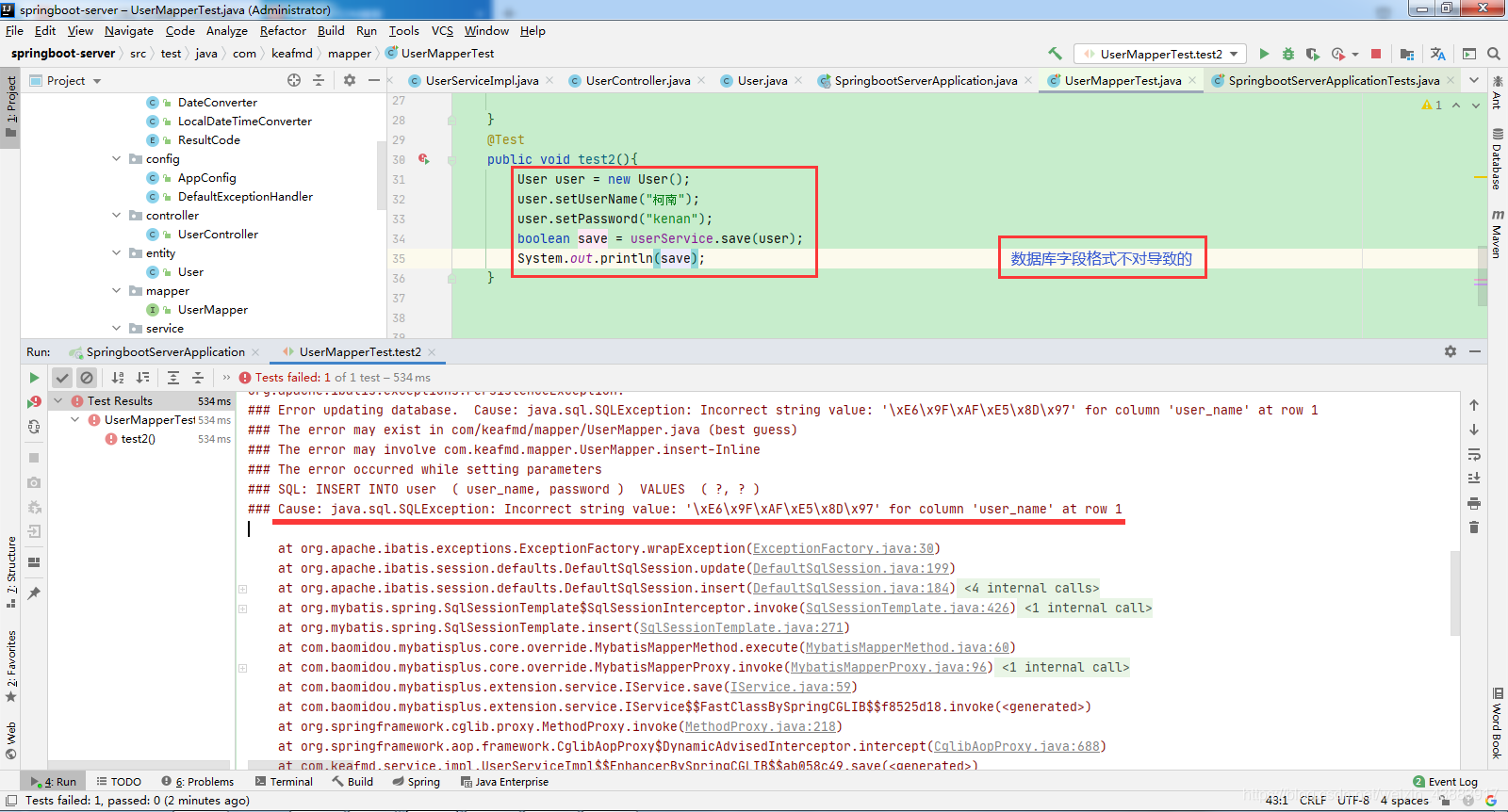Open the UserMapperTest.test2 run configuration dropdown
This screenshot has height=812, width=1508.
(x=1160, y=54)
